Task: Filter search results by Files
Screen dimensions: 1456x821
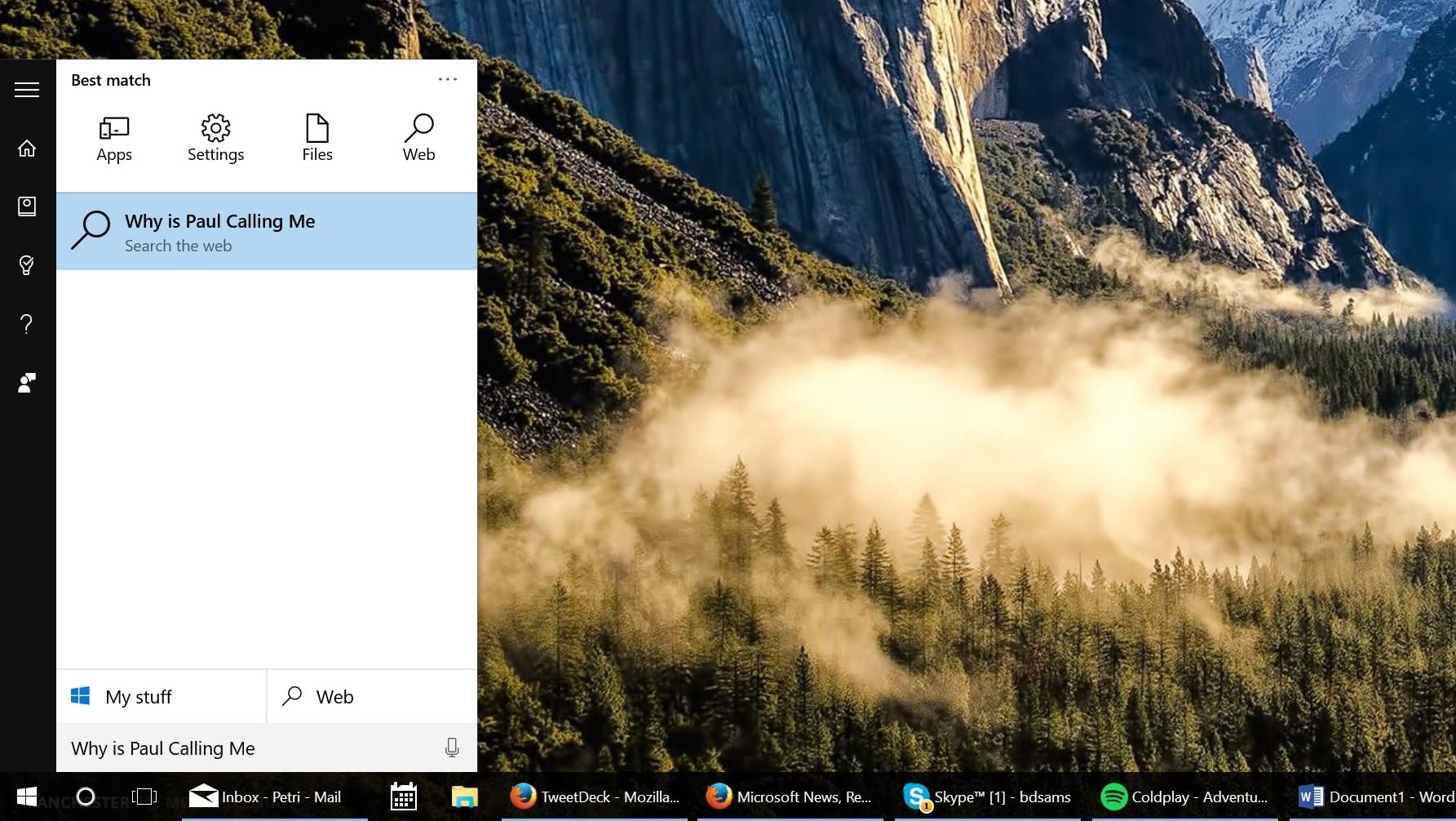Action: (317, 139)
